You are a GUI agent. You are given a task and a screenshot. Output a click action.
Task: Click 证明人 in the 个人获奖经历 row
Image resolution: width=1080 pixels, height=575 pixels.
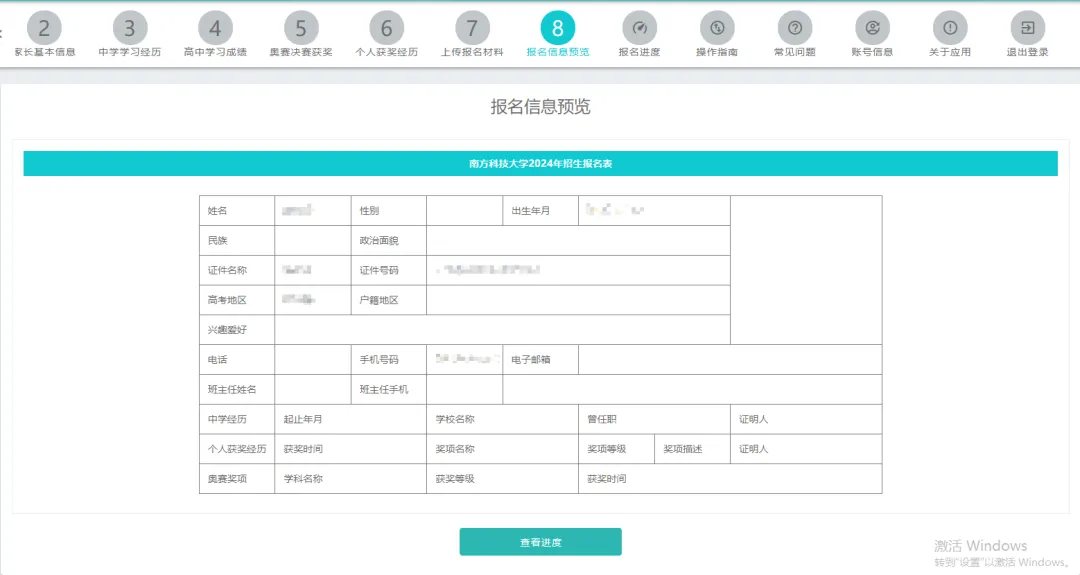(806, 449)
